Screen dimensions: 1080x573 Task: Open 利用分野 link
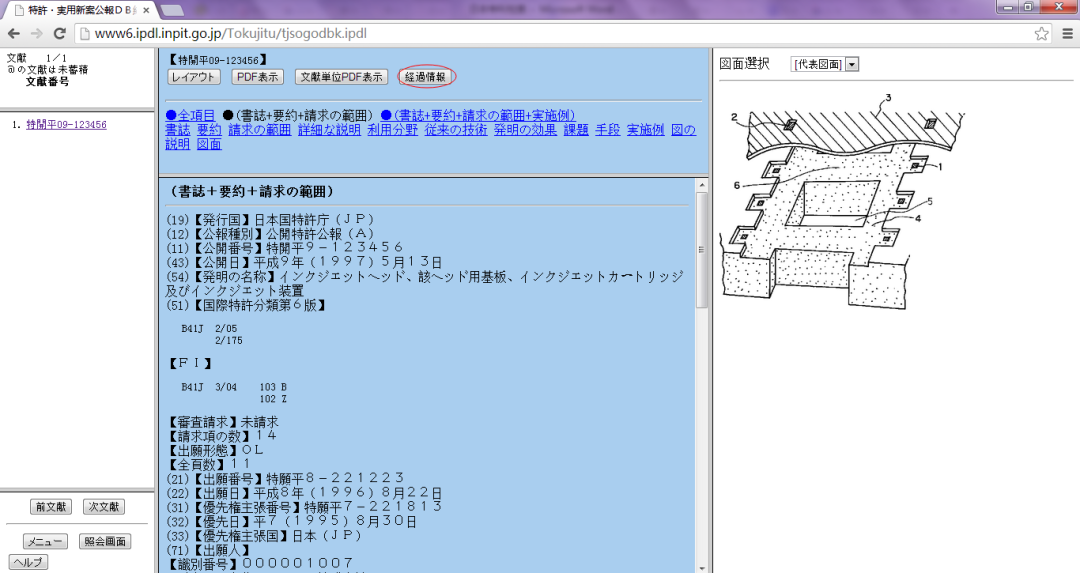(x=393, y=129)
